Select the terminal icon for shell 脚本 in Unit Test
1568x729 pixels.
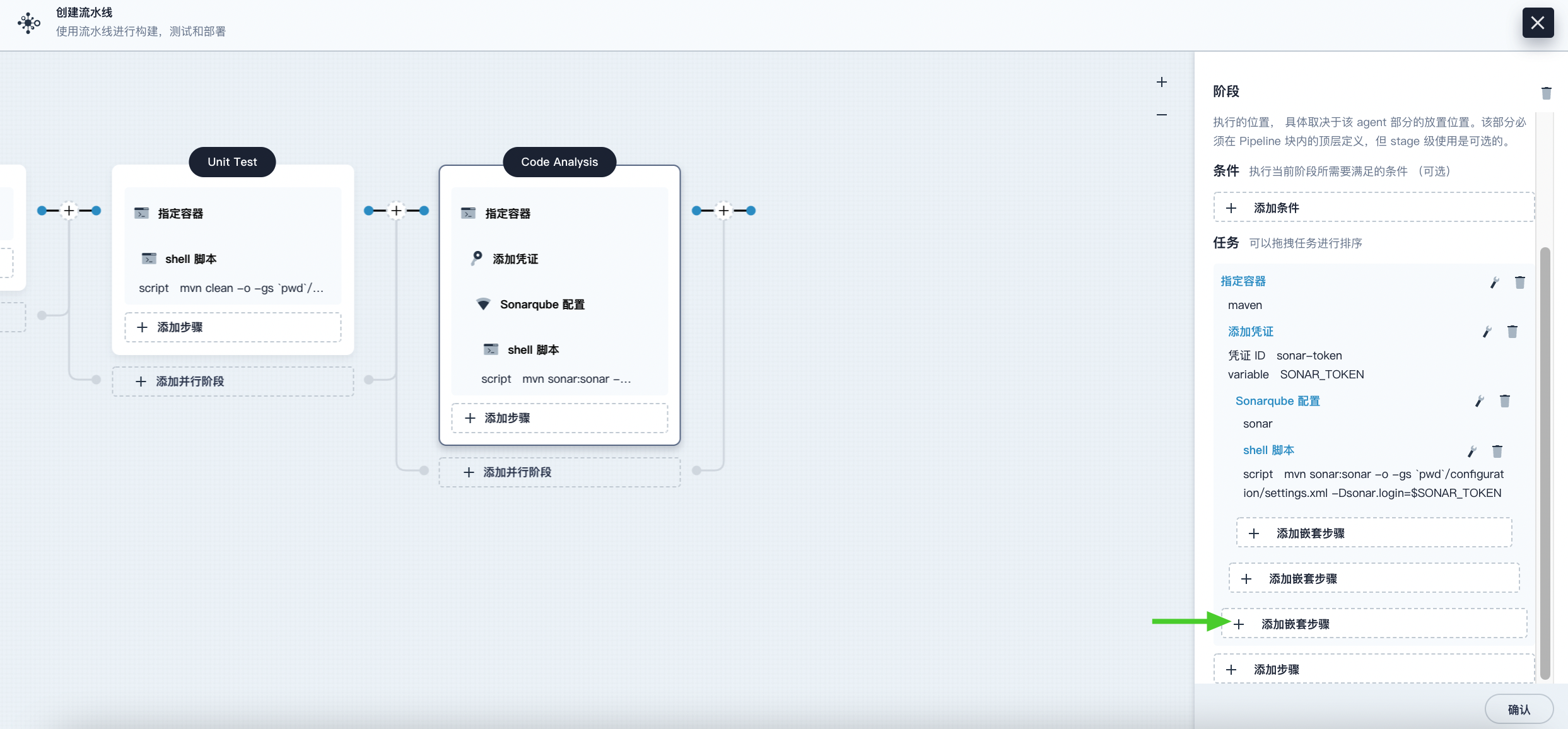click(x=149, y=259)
